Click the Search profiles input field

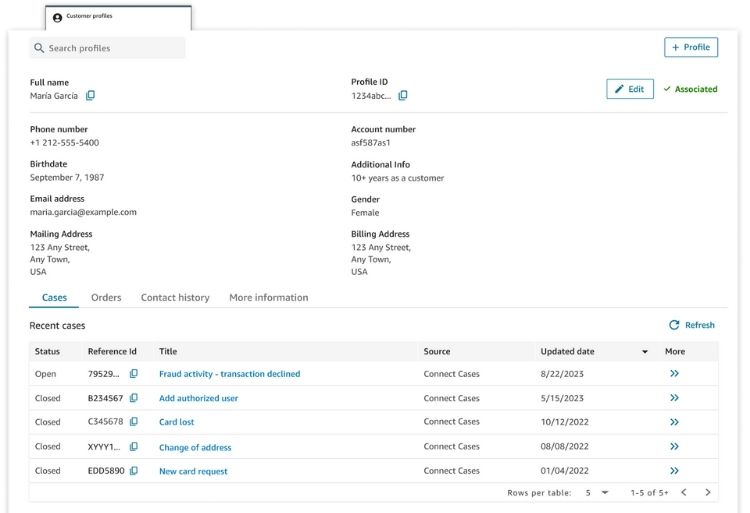[x=108, y=48]
